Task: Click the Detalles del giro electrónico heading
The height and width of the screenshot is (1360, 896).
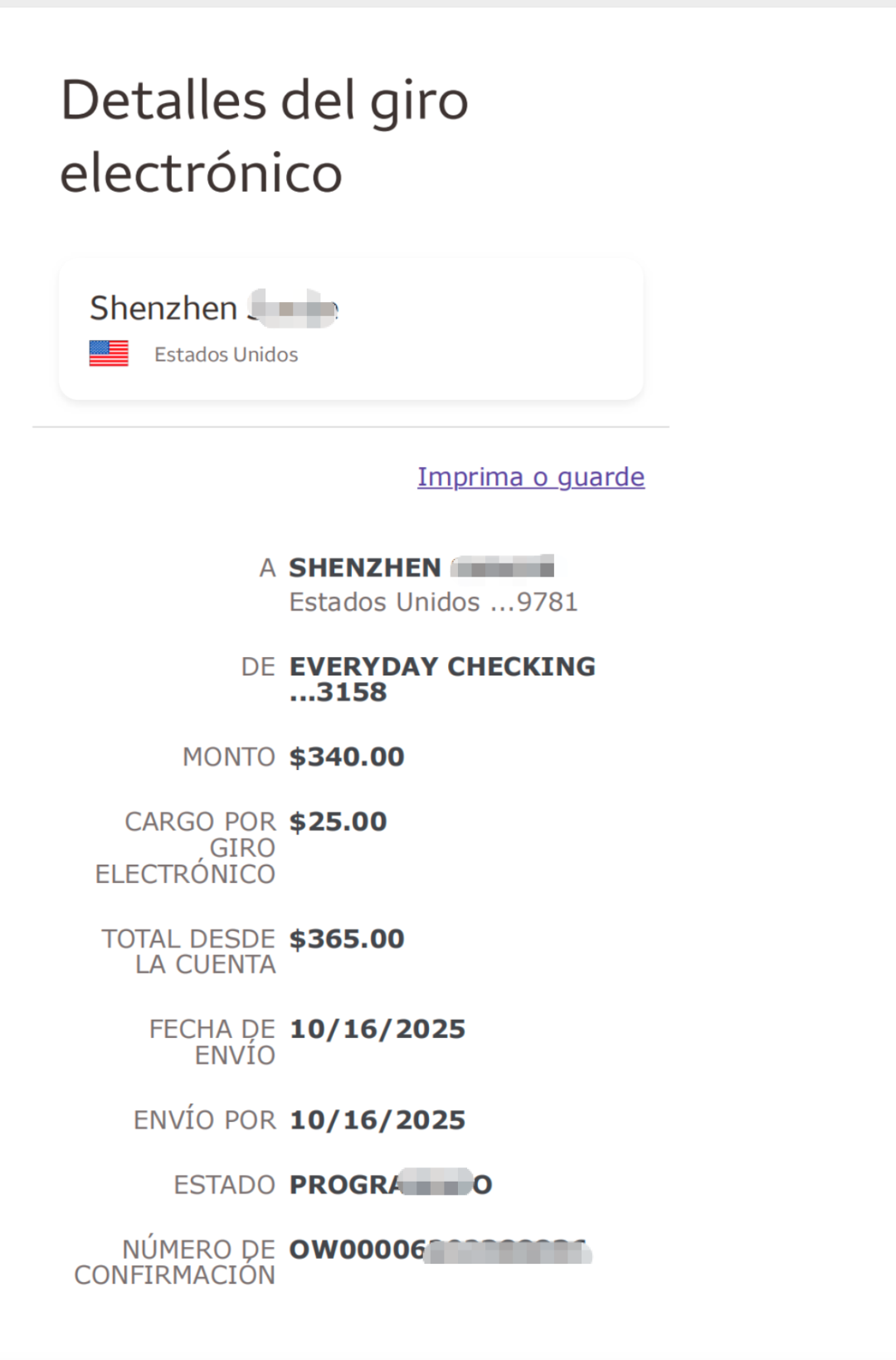Action: (265, 136)
